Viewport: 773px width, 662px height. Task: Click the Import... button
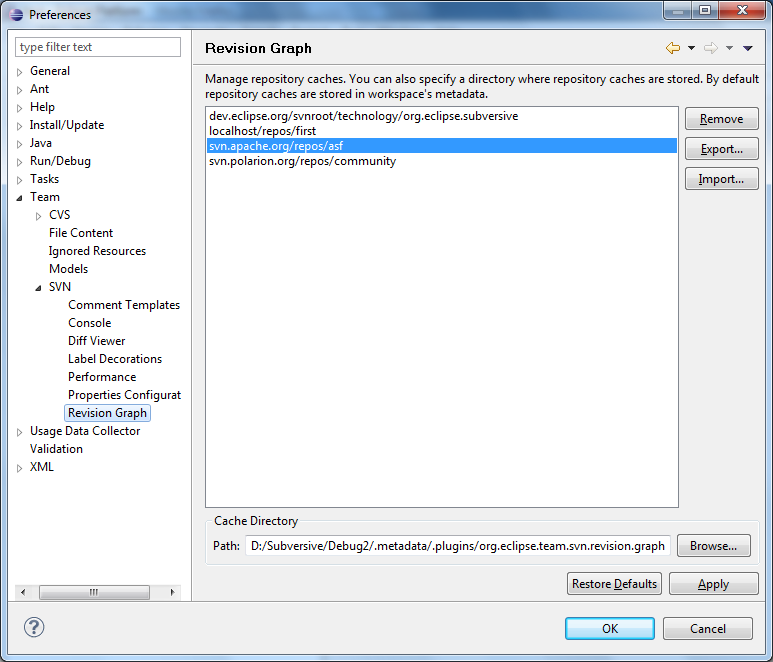point(721,179)
